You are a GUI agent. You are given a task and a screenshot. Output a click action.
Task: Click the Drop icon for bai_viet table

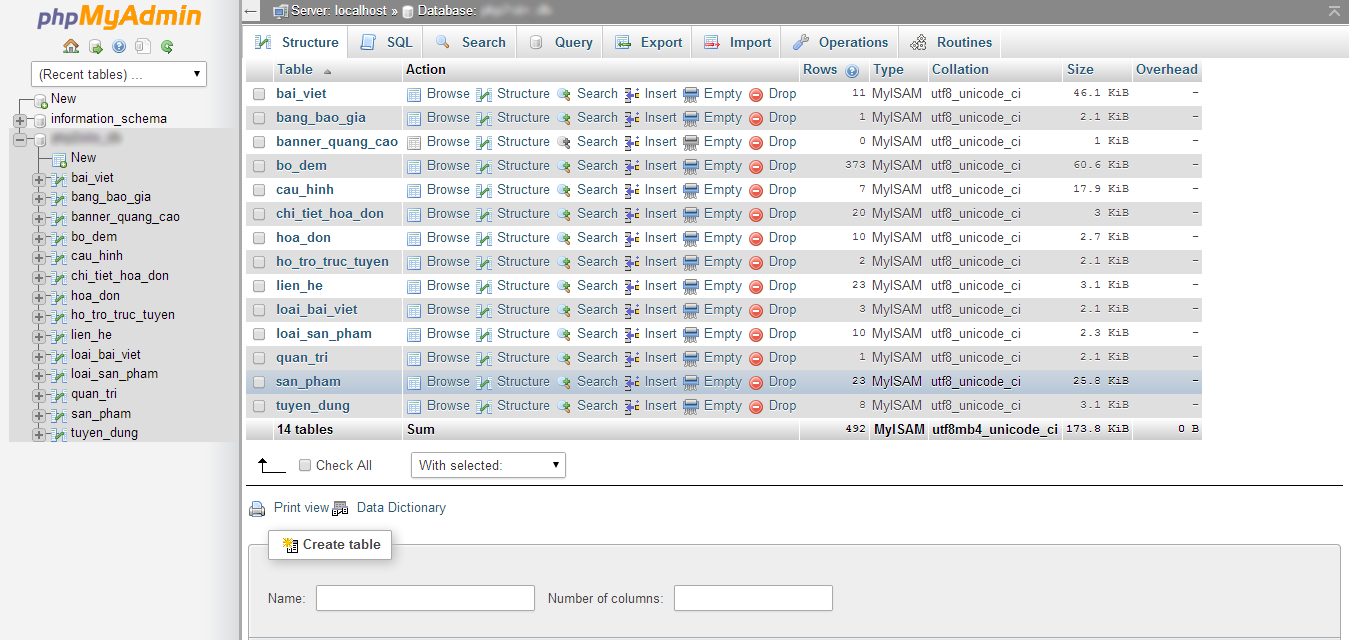click(756, 94)
